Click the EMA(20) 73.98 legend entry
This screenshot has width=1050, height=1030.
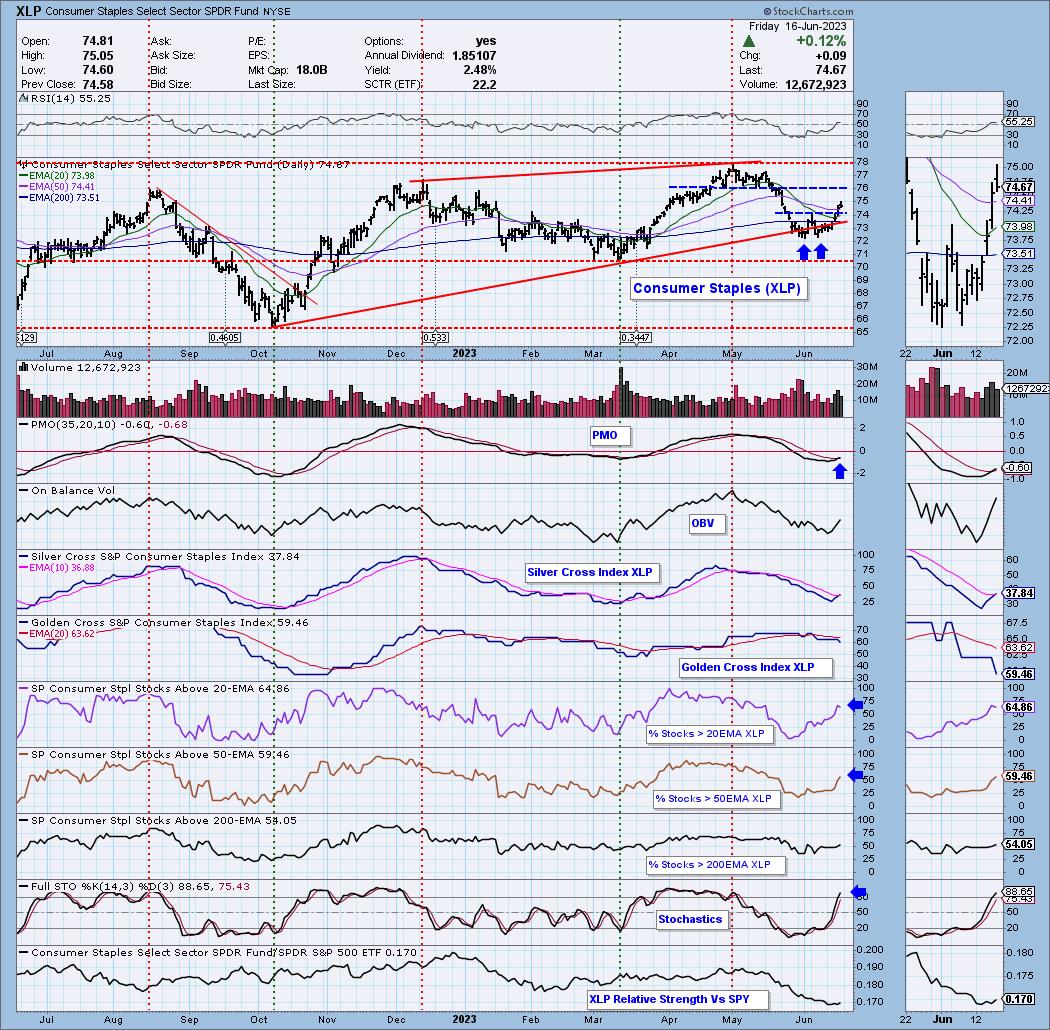pos(56,175)
